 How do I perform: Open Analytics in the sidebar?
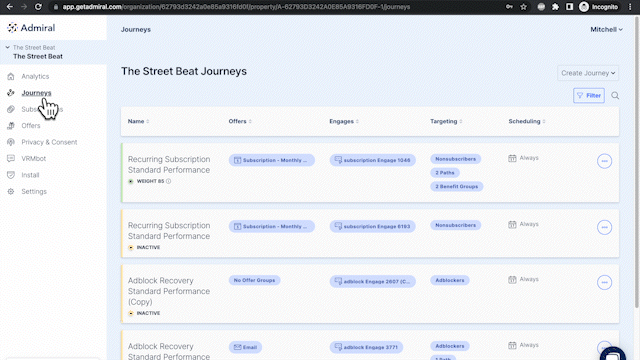coord(35,76)
